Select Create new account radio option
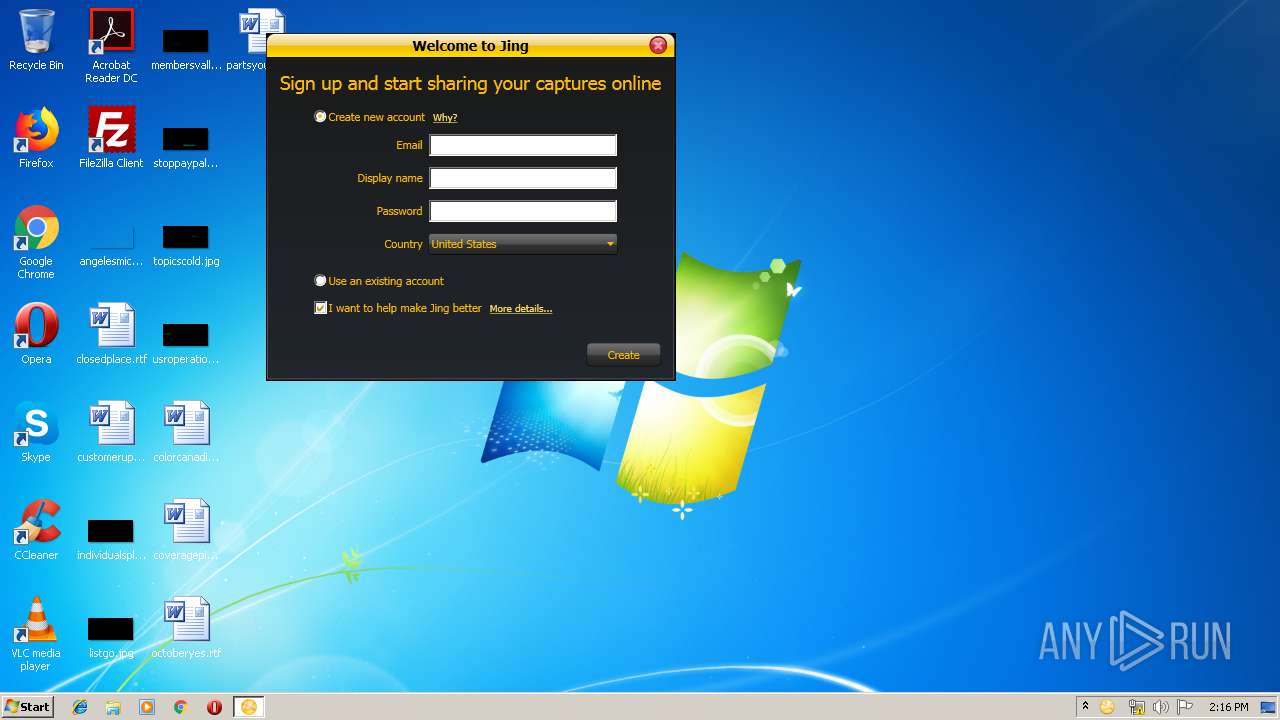 coord(320,117)
